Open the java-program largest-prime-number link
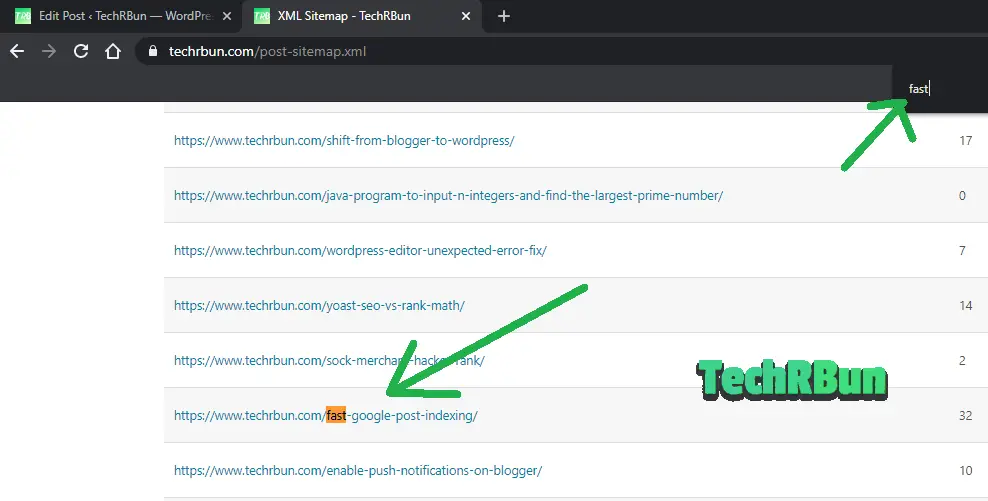The width and height of the screenshot is (988, 501). tap(448, 195)
